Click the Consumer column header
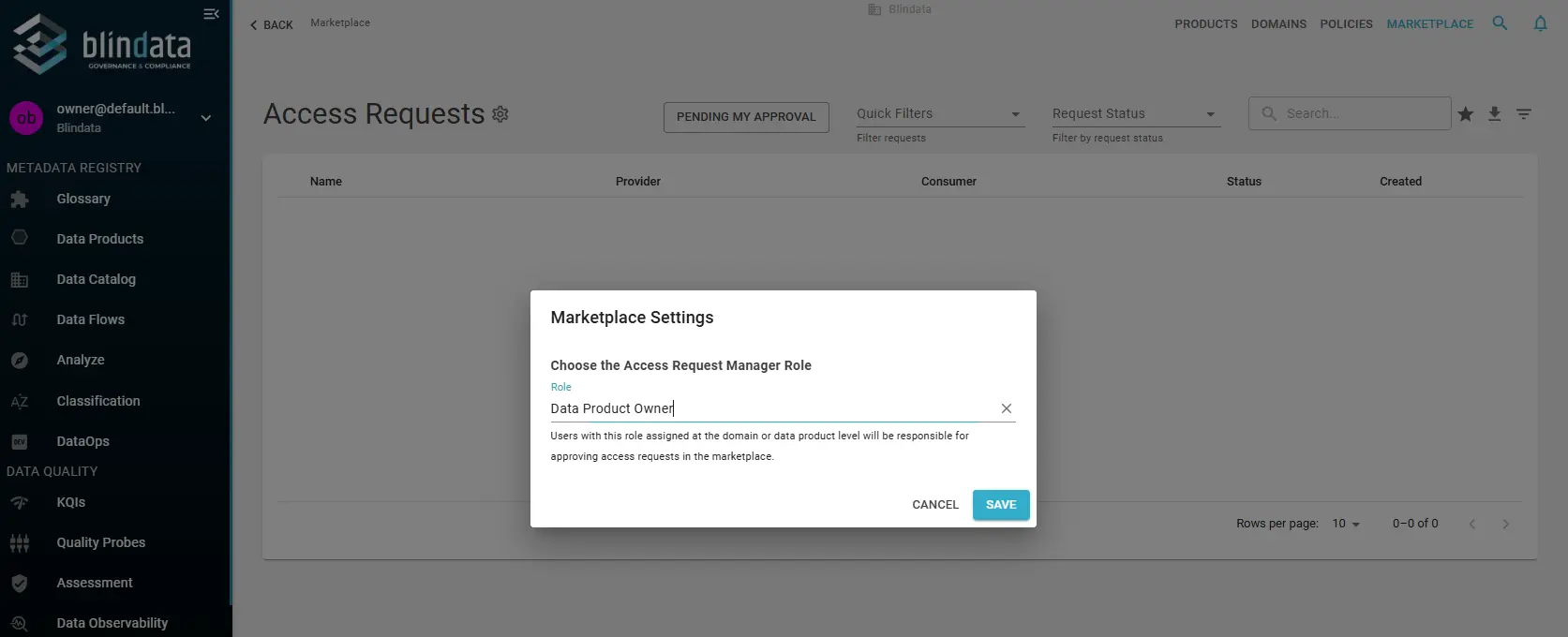The width and height of the screenshot is (1568, 637). [948, 182]
